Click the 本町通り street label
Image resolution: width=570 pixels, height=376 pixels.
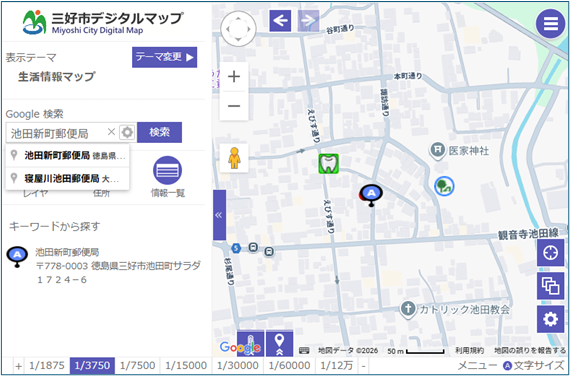point(408,76)
